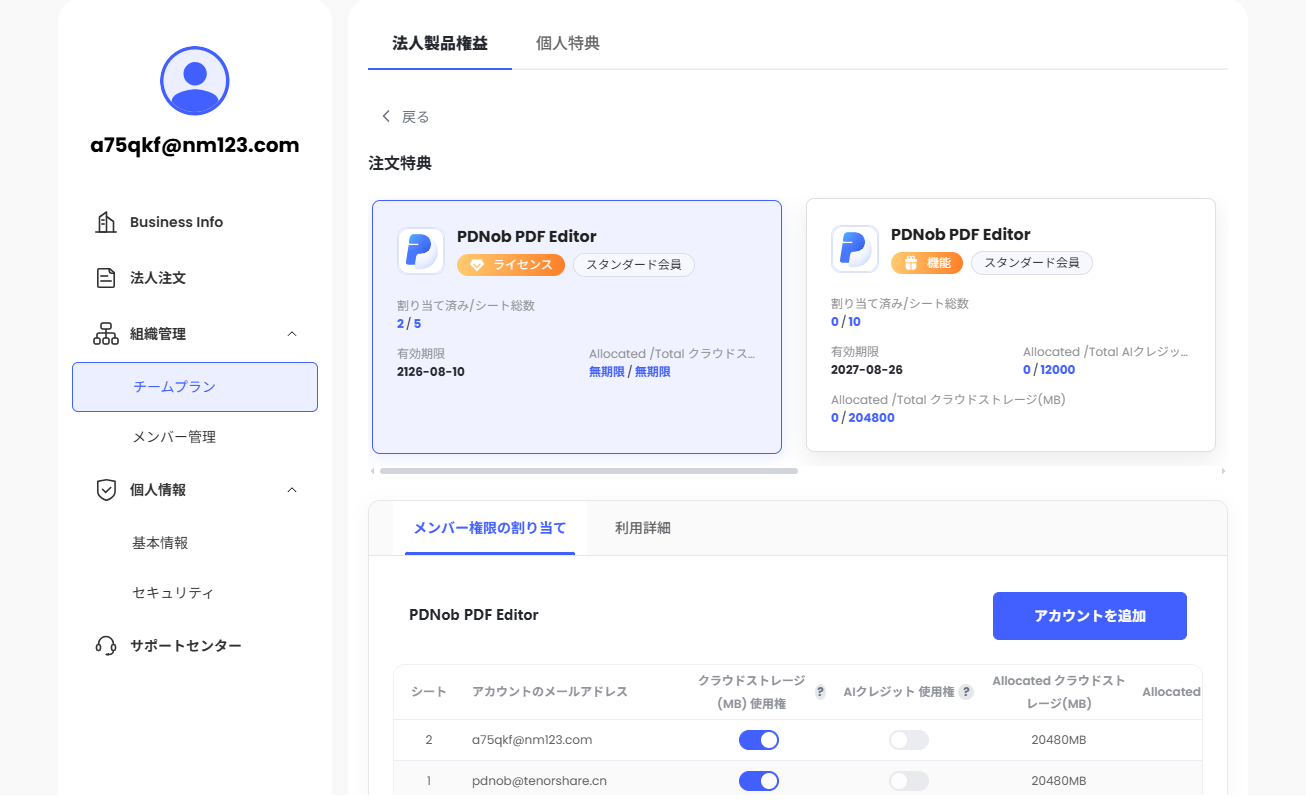Click the pdnob@tenorshare.cn cell in the table

[x=539, y=781]
